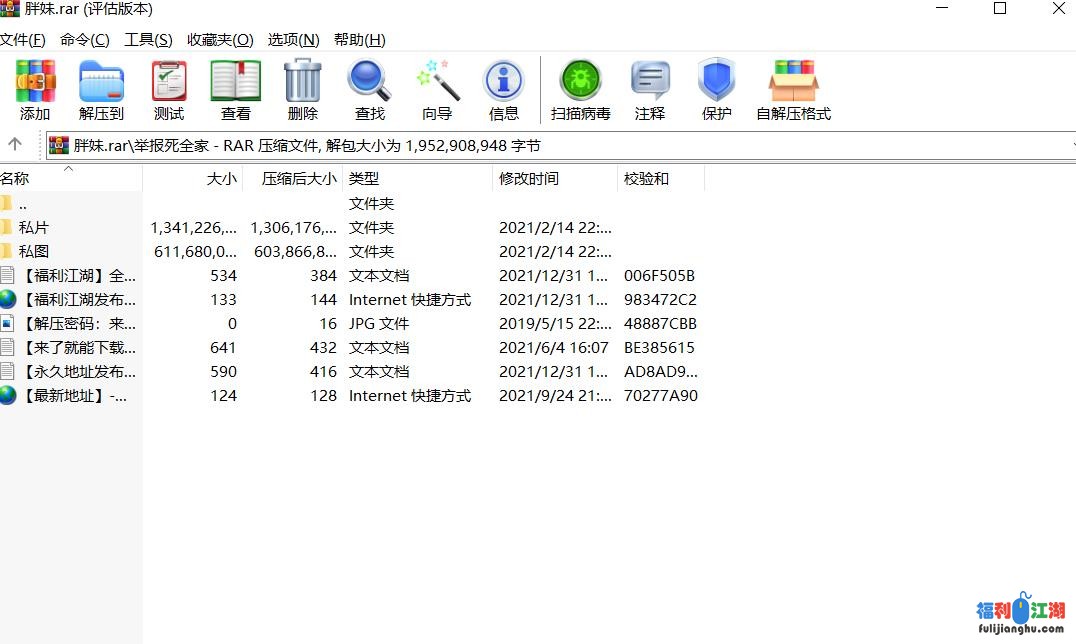Open the 查找 (Find) magnifier tool

(369, 90)
